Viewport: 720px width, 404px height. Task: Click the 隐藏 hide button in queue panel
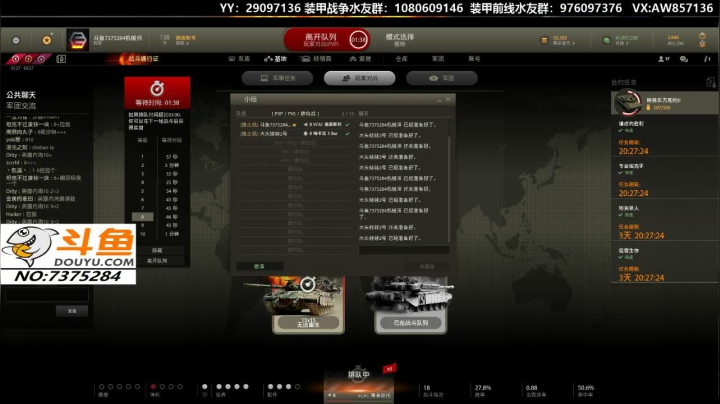[x=157, y=250]
